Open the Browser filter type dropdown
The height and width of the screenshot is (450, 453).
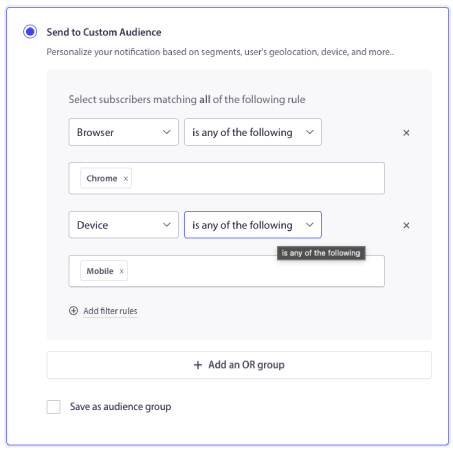pos(123,132)
